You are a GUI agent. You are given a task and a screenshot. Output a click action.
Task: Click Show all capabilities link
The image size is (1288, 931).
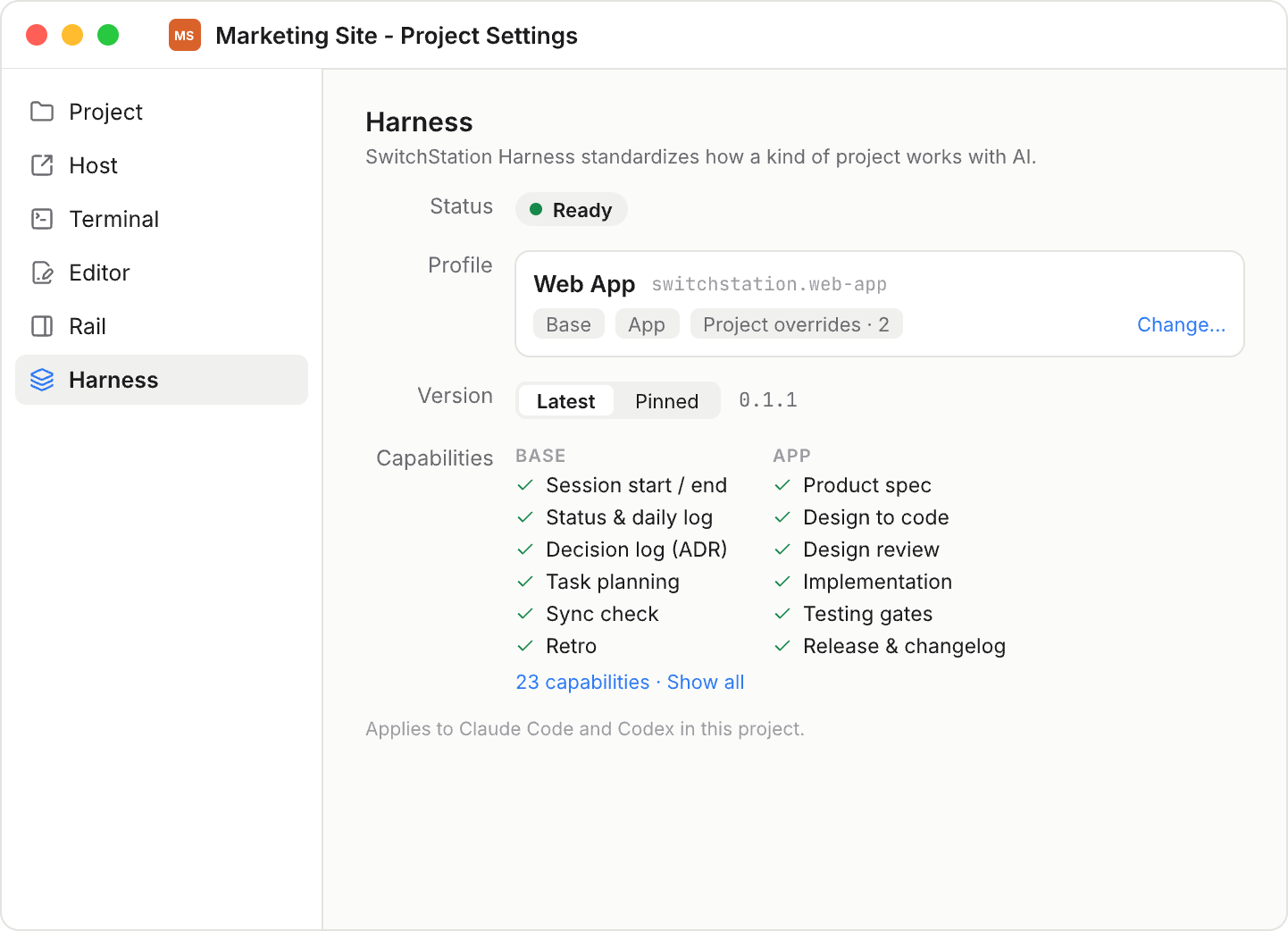tap(706, 682)
